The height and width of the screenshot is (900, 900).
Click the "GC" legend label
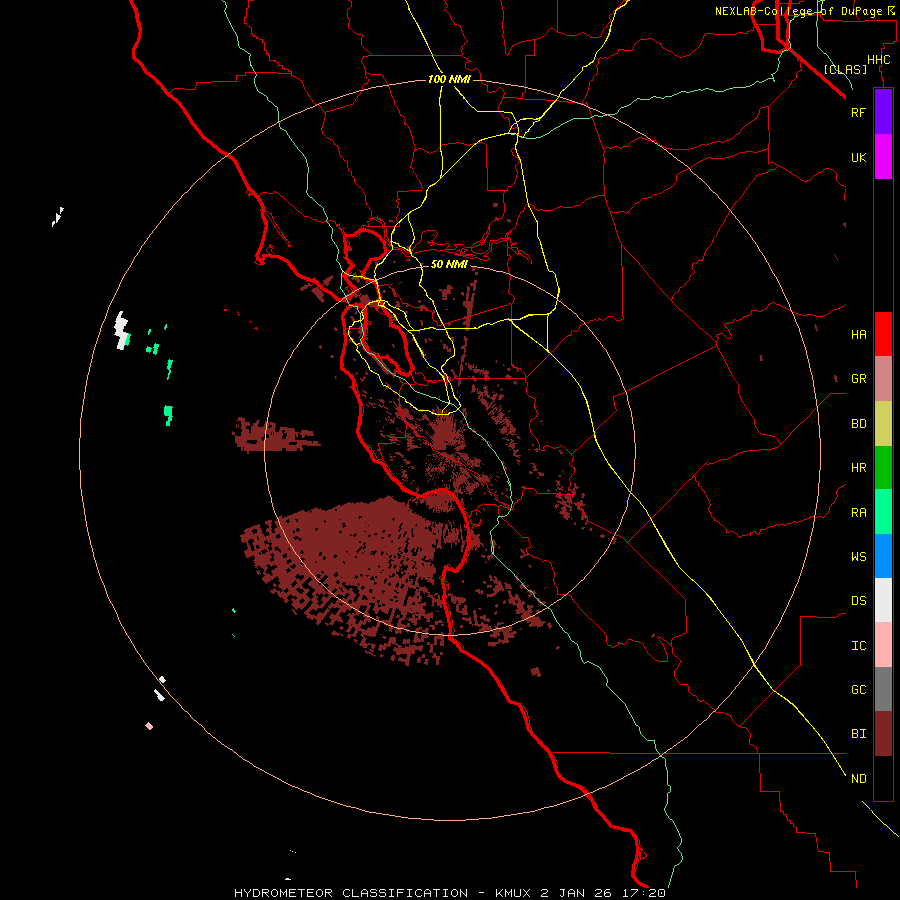(859, 690)
